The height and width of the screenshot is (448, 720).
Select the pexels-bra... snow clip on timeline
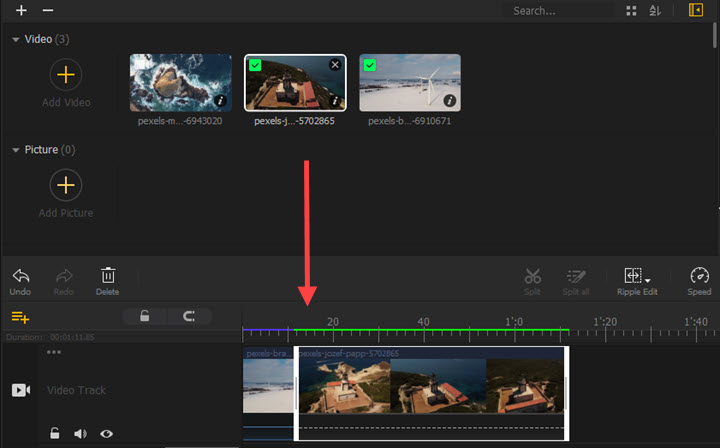coord(268,393)
